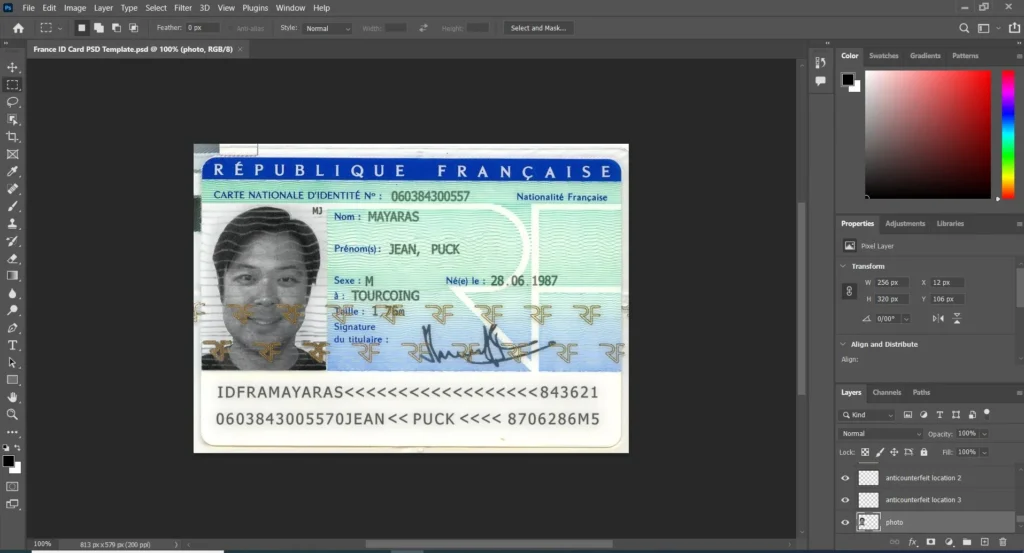Viewport: 1024px width, 553px height.
Task: Select the Move tool
Action: click(x=12, y=67)
